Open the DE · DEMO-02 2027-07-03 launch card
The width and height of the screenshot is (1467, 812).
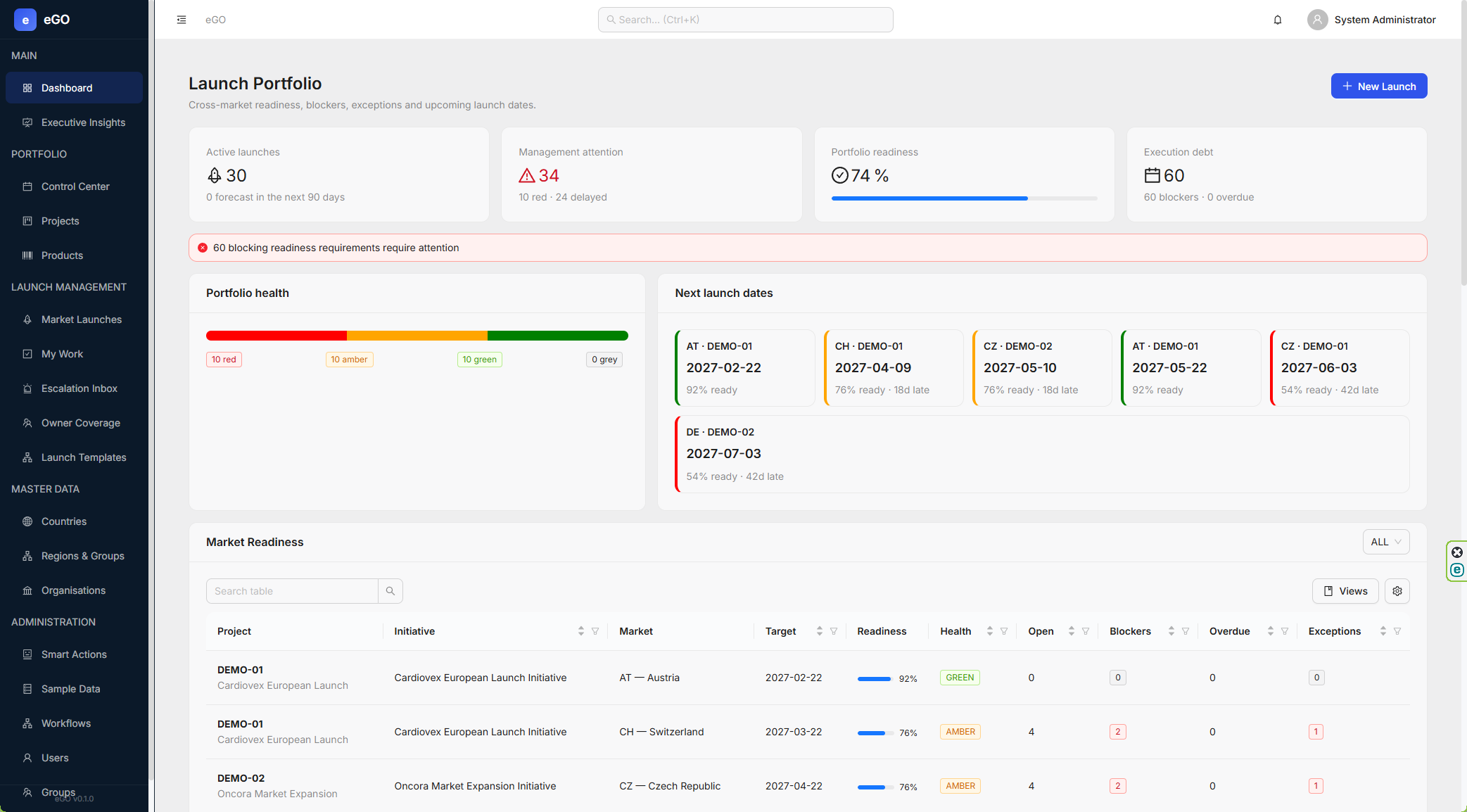tap(1042, 454)
